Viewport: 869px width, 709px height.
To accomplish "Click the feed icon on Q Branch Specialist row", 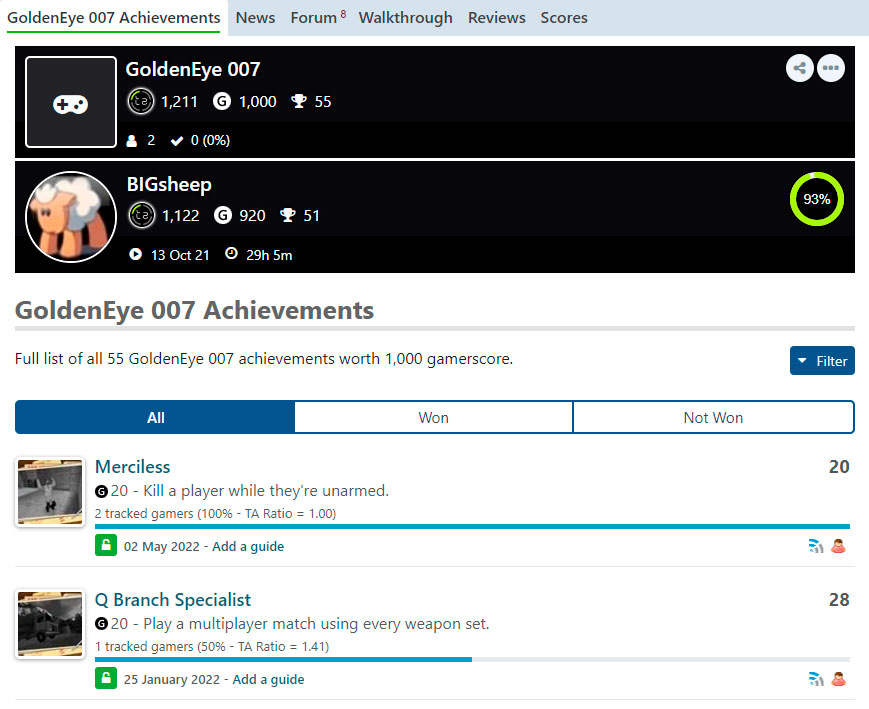I will click(x=816, y=679).
